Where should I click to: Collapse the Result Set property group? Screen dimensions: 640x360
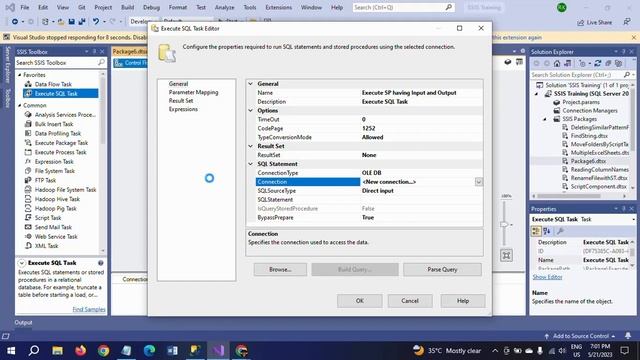pos(251,146)
